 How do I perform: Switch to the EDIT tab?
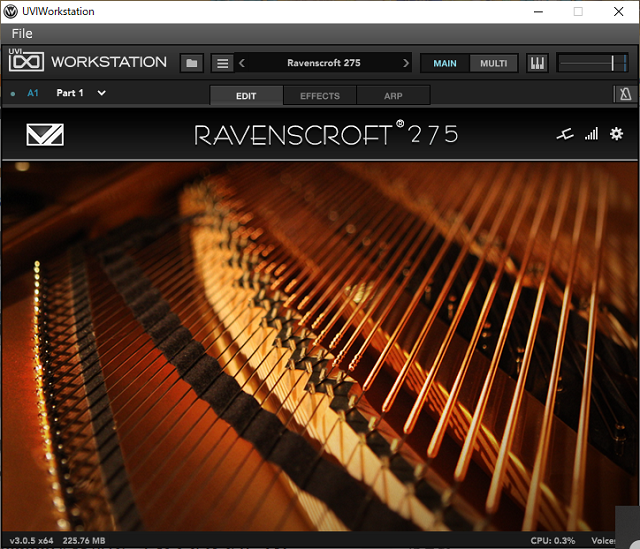click(246, 96)
